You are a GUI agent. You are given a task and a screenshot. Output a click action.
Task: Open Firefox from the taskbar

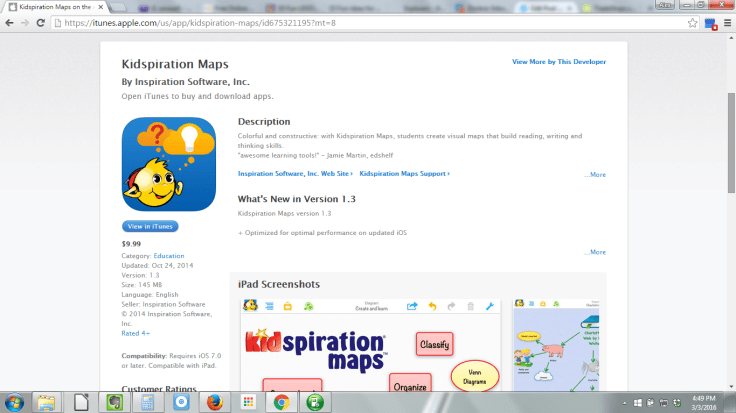215,403
